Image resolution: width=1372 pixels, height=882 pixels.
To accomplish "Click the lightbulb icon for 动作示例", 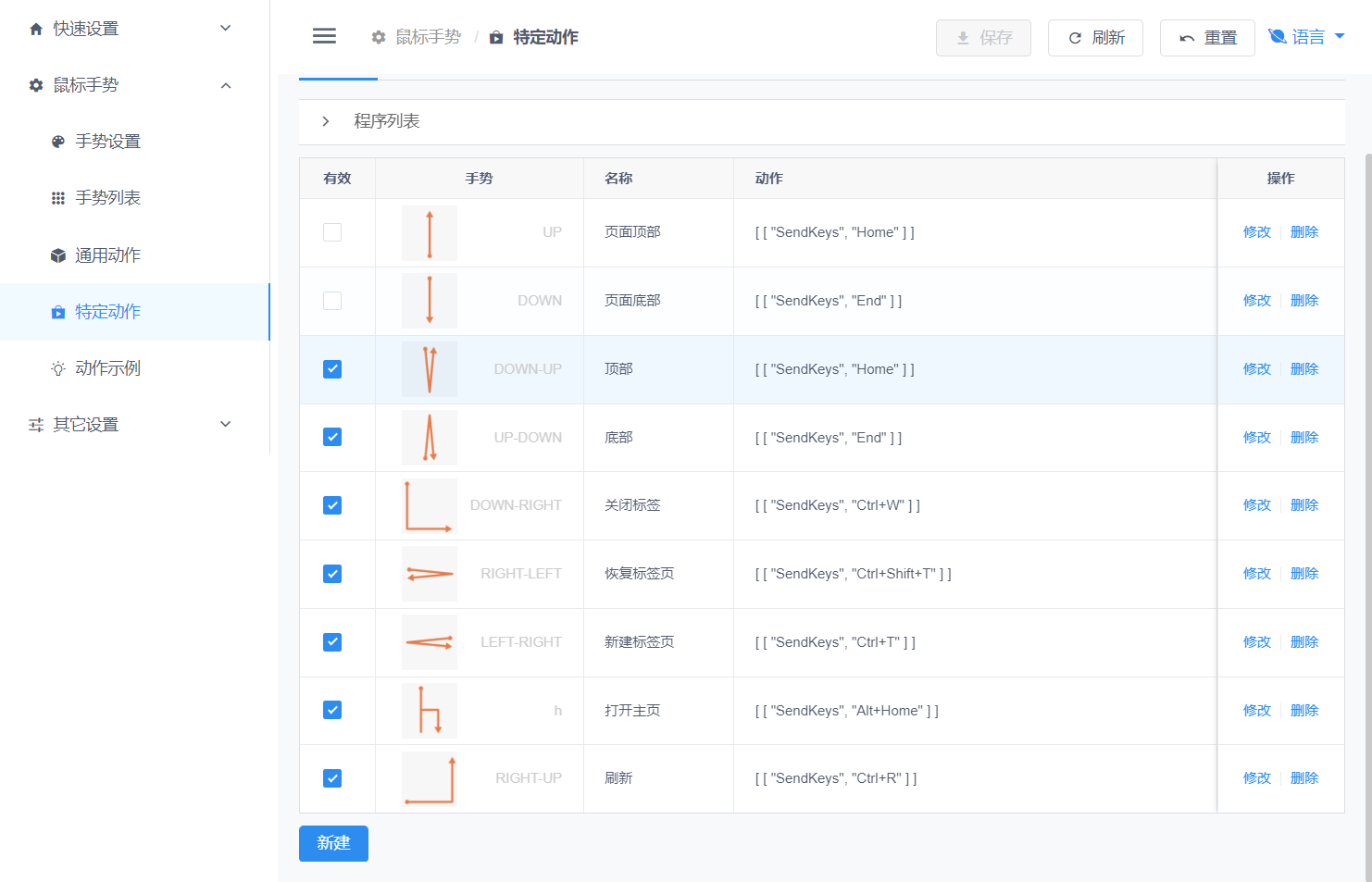I will [58, 368].
